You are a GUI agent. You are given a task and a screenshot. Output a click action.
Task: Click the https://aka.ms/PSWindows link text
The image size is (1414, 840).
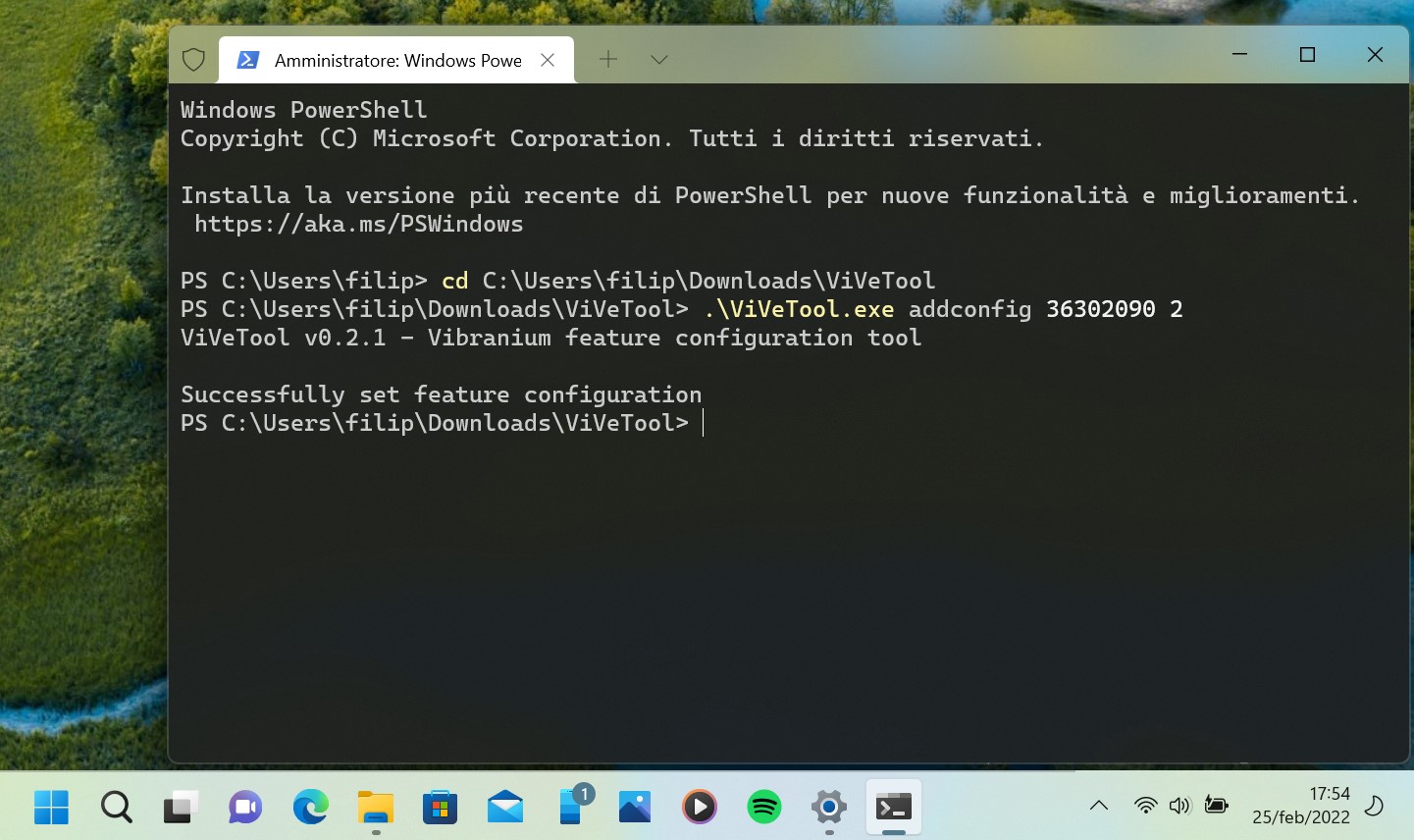358,224
